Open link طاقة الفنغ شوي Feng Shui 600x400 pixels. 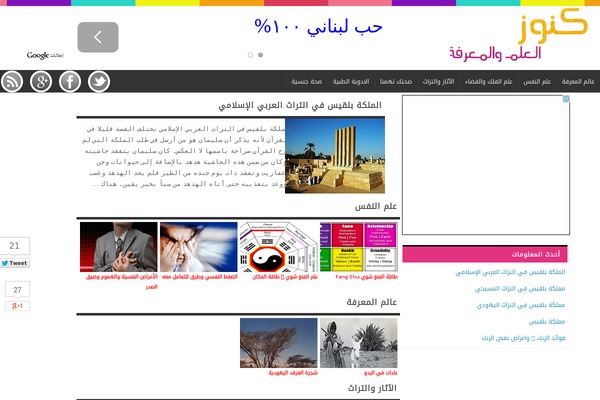click(366, 277)
